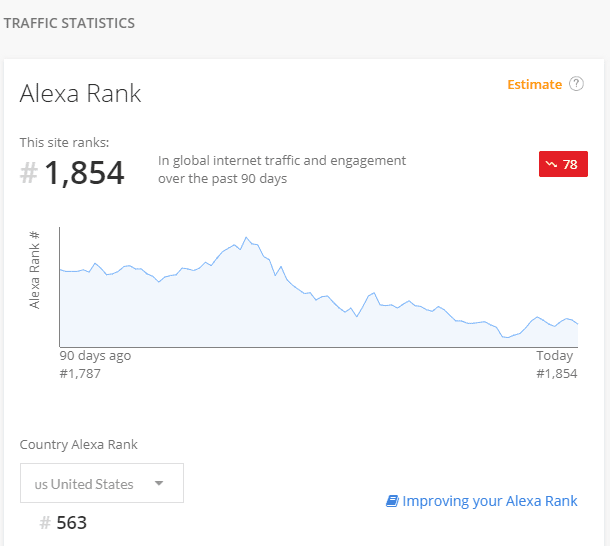Viewport: 610px width, 546px height.
Task: Click the Alexa Rank title
Action: 80,93
